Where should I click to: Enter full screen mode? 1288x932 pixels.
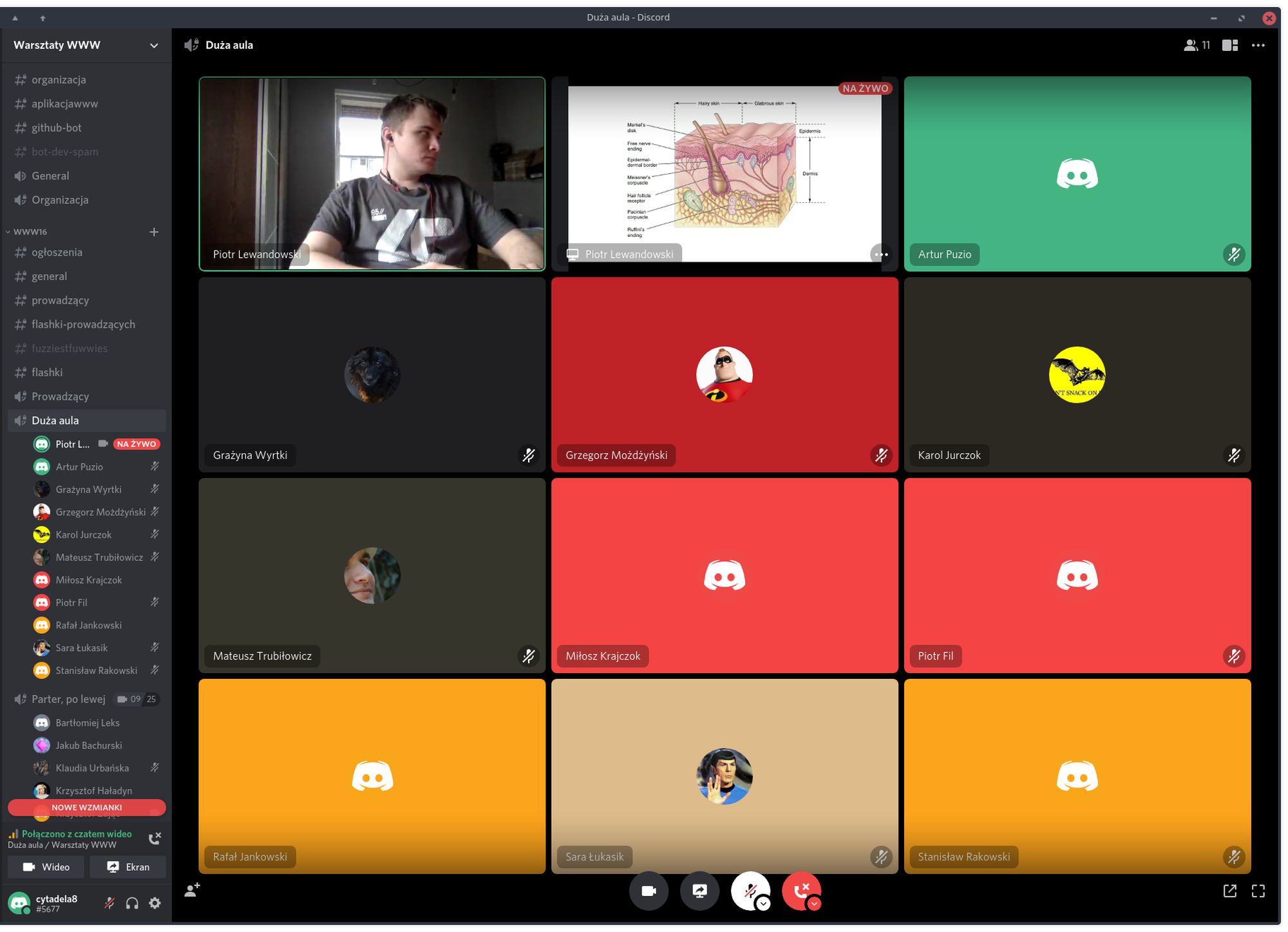[x=1258, y=891]
